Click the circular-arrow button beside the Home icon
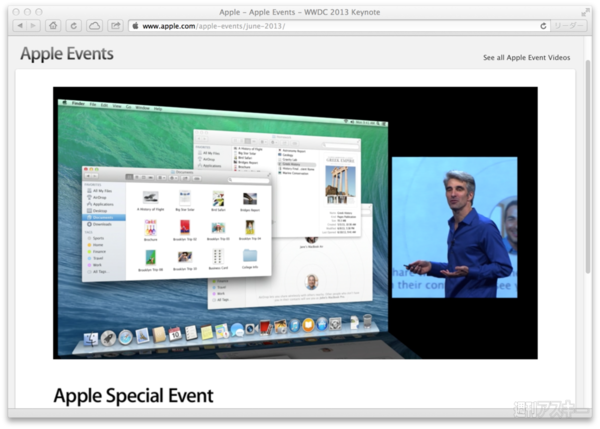Image resolution: width=600 pixels, height=429 pixels. point(74,26)
